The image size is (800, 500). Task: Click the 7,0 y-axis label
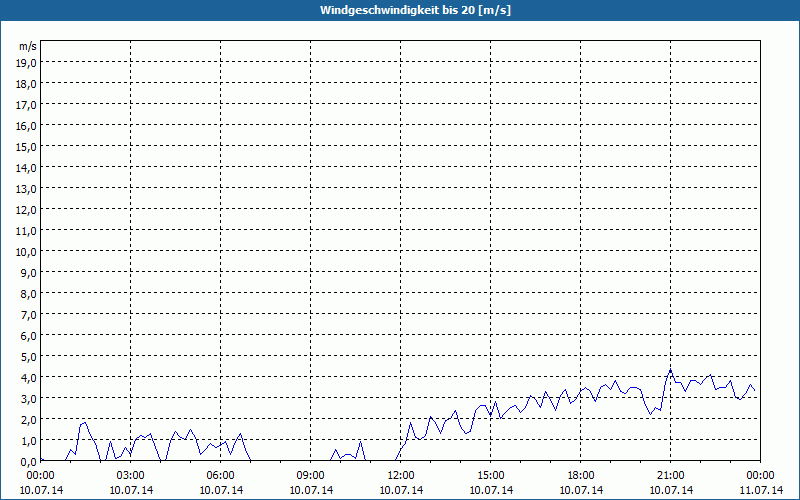click(28, 314)
